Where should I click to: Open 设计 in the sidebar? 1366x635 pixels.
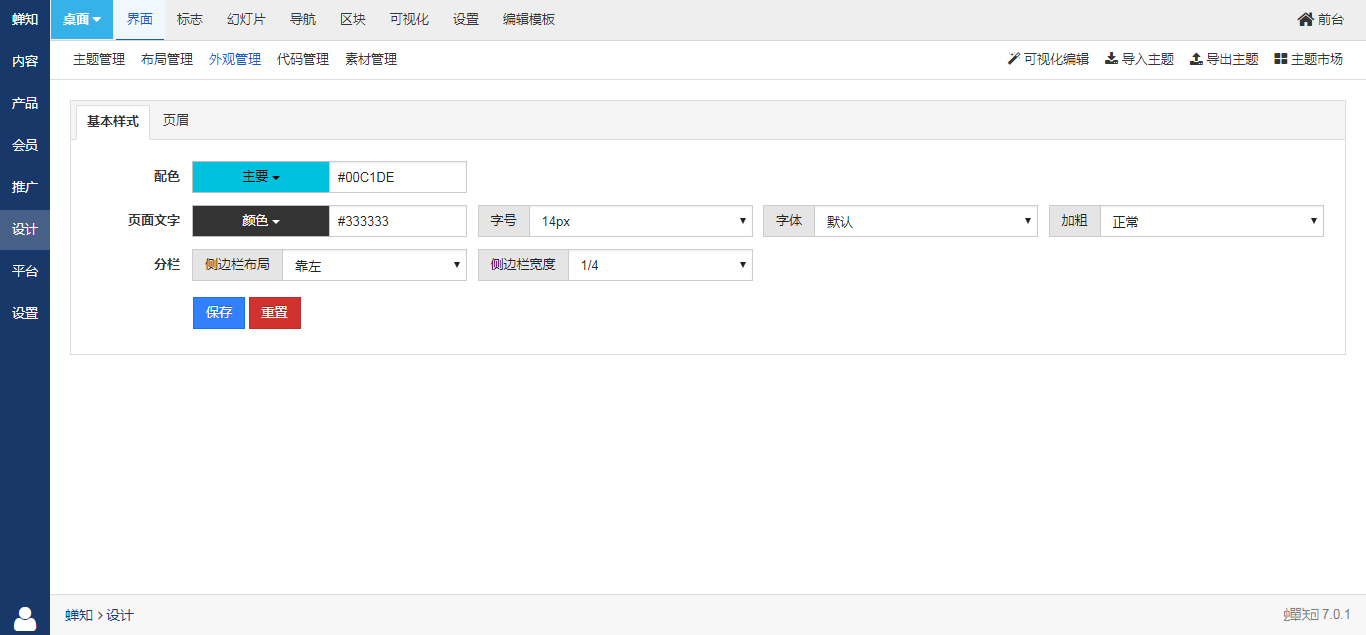click(25, 229)
